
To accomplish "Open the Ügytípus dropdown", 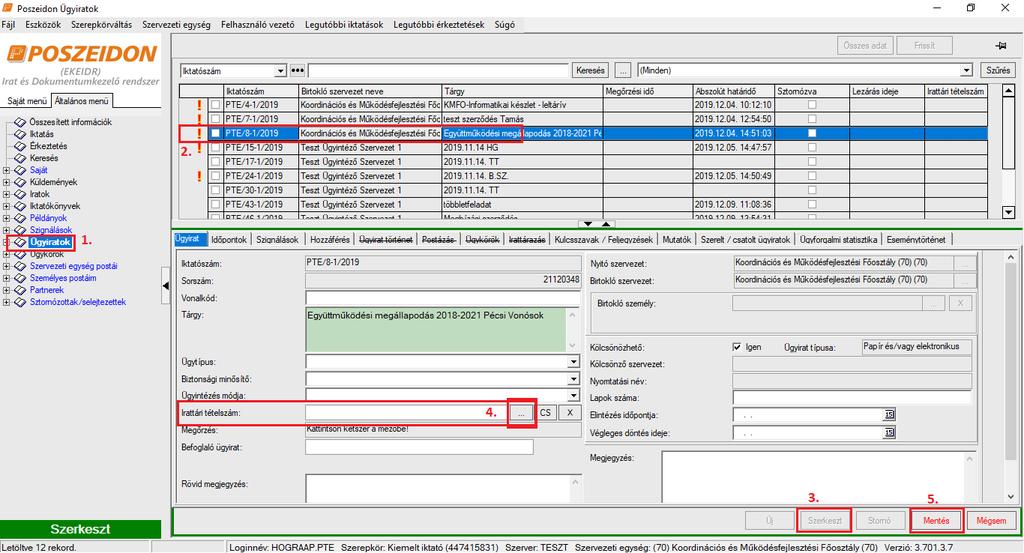I will [573, 362].
